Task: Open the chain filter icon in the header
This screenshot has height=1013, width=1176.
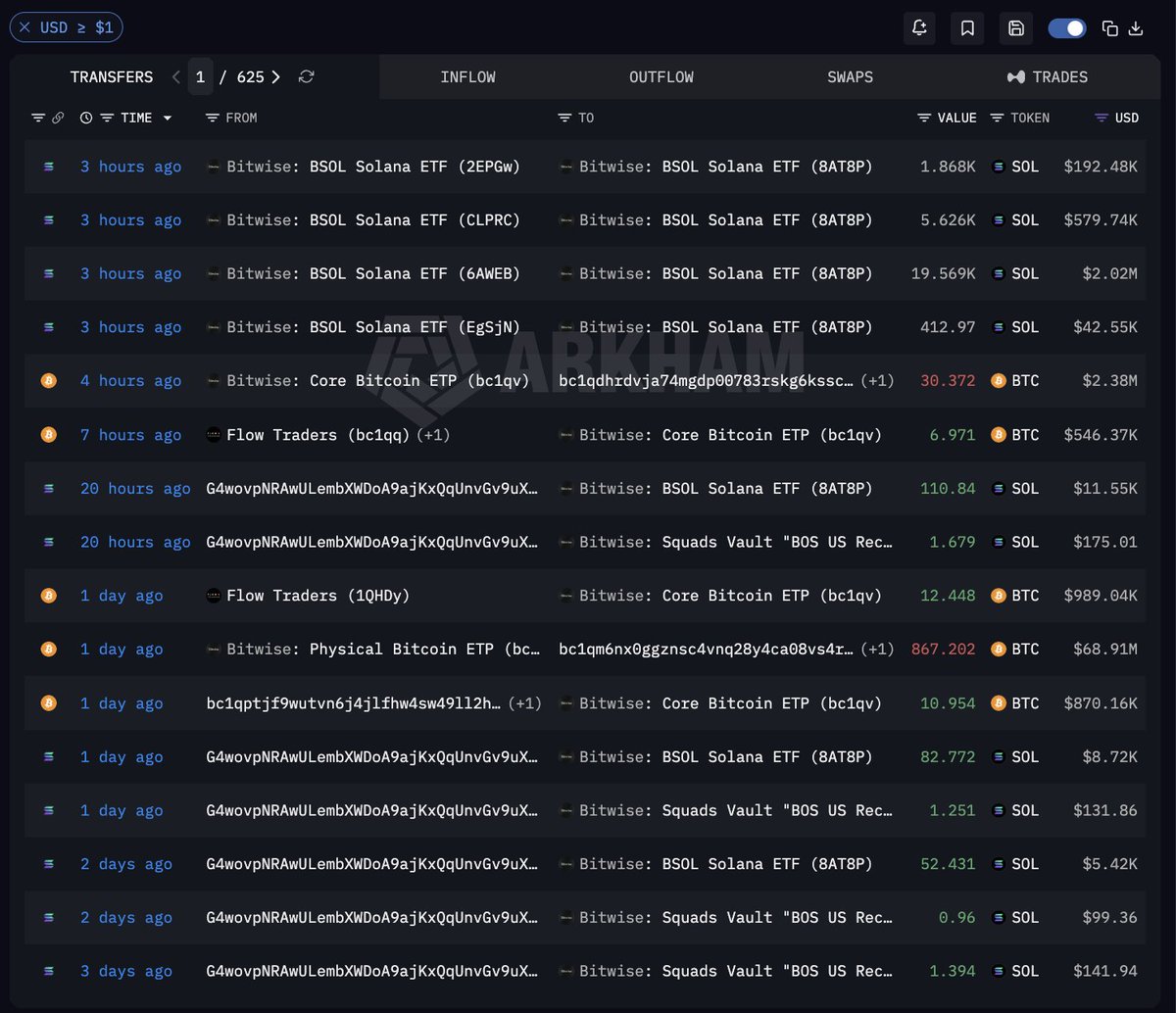Action: click(x=38, y=118)
